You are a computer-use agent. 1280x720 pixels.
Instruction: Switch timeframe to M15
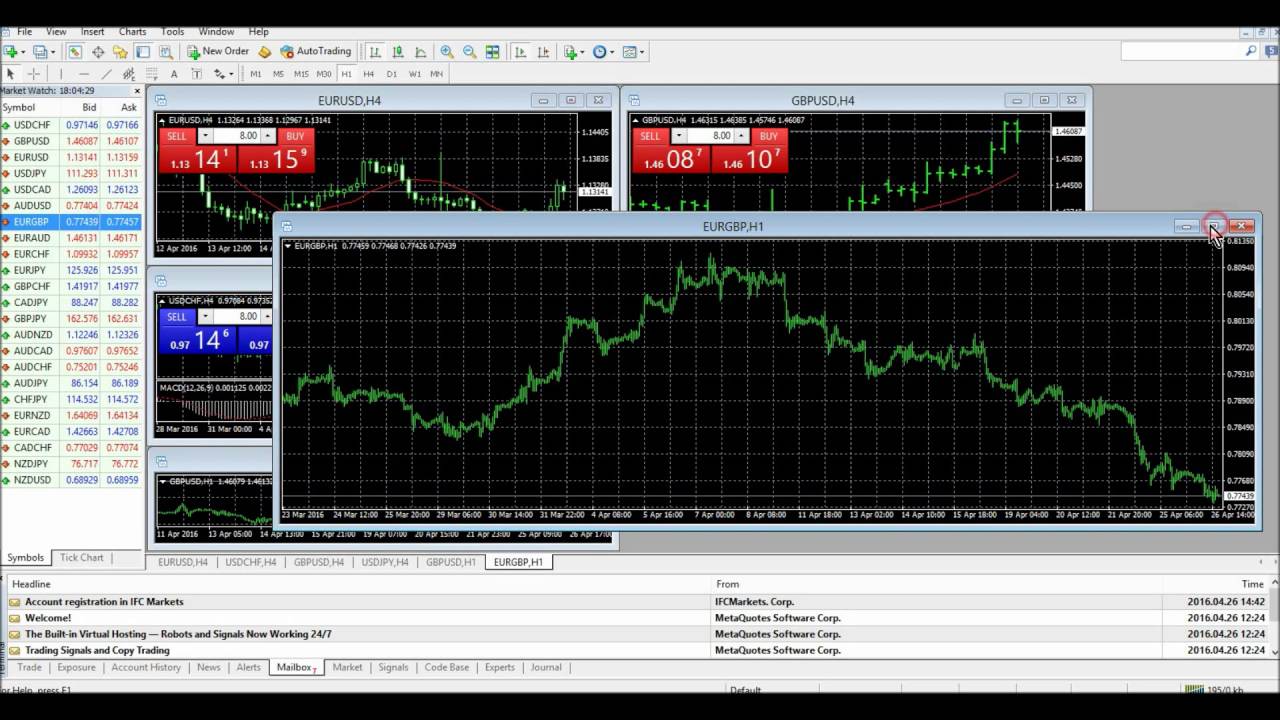point(301,74)
